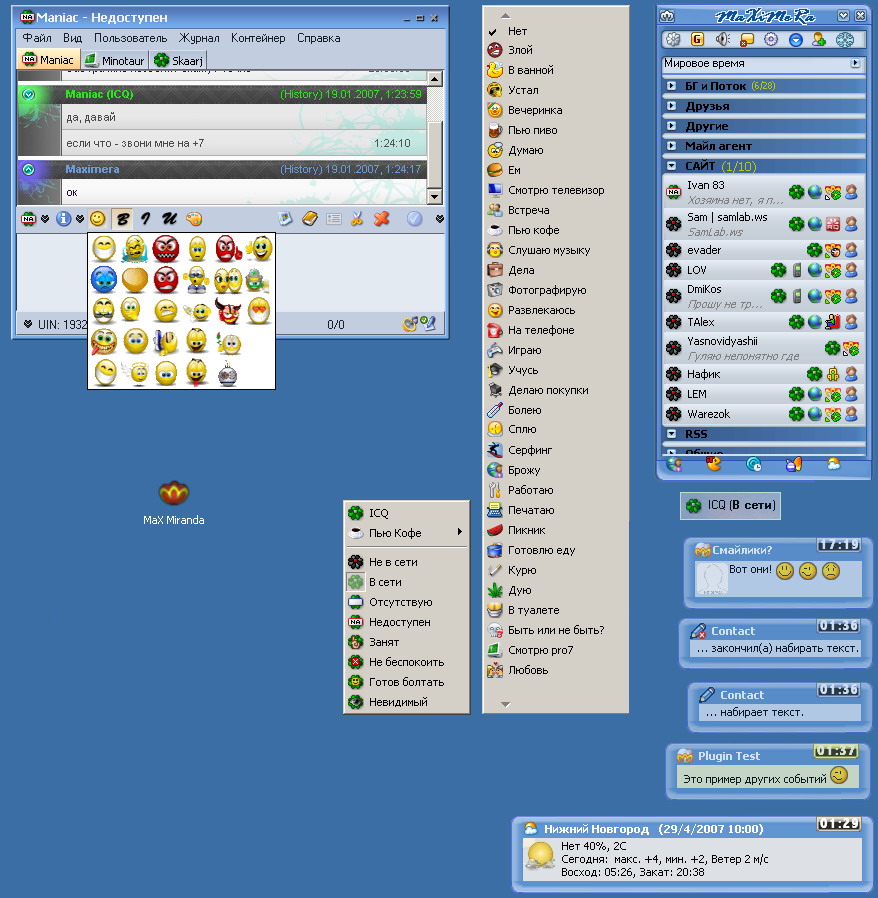Click the Bold formatting button in chat toolbar

coord(124,218)
